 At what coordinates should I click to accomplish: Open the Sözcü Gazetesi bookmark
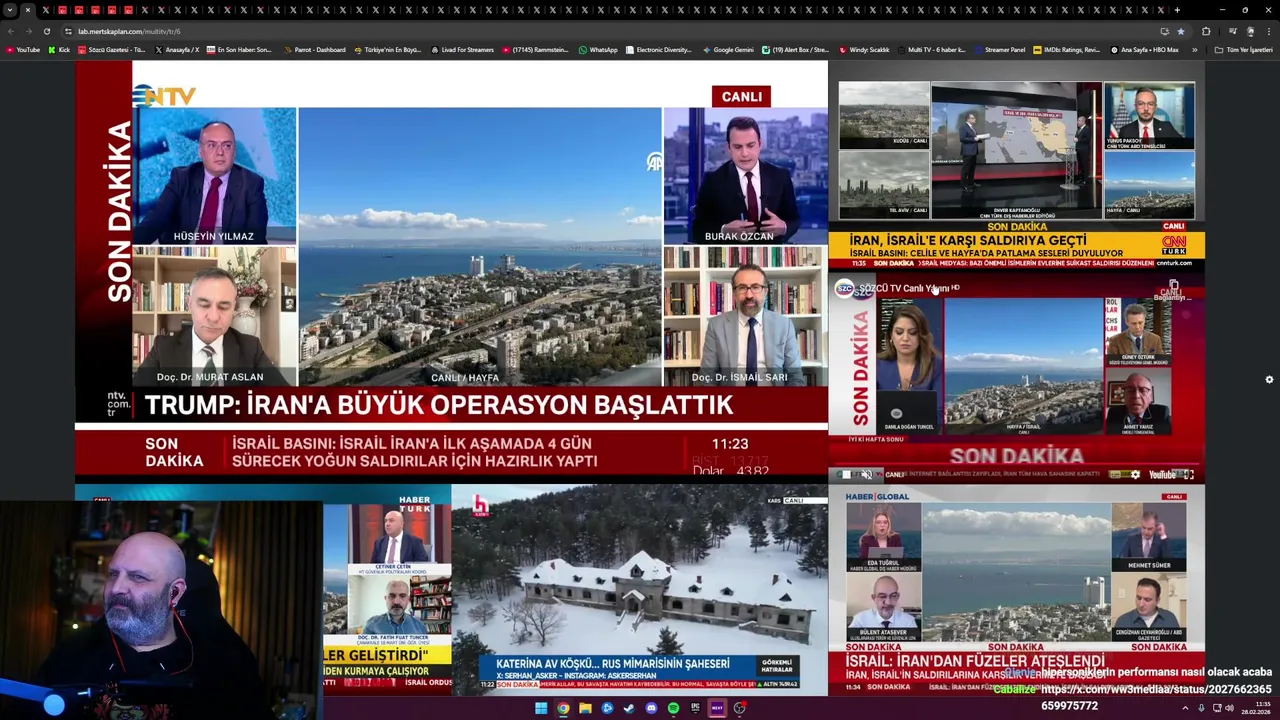[111, 49]
